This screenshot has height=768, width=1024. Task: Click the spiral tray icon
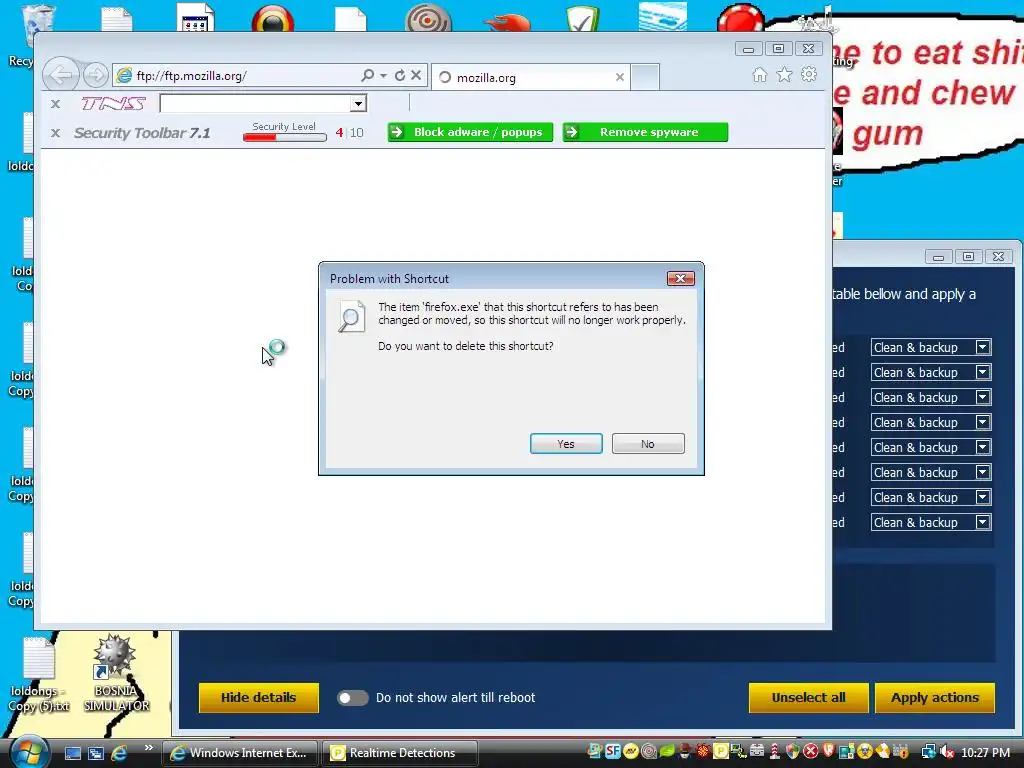648,752
